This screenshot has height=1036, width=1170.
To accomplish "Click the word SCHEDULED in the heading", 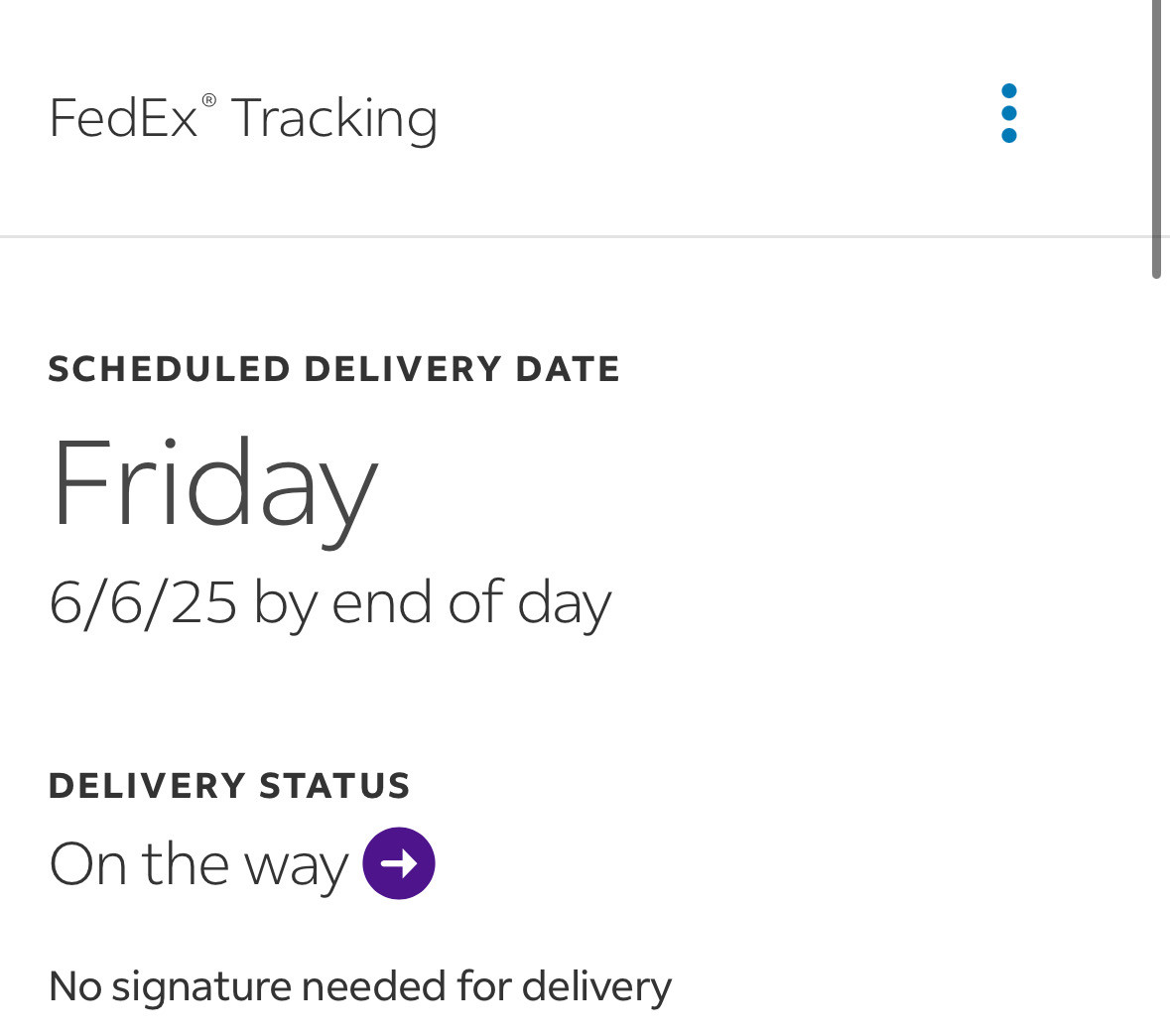I will pos(169,369).
